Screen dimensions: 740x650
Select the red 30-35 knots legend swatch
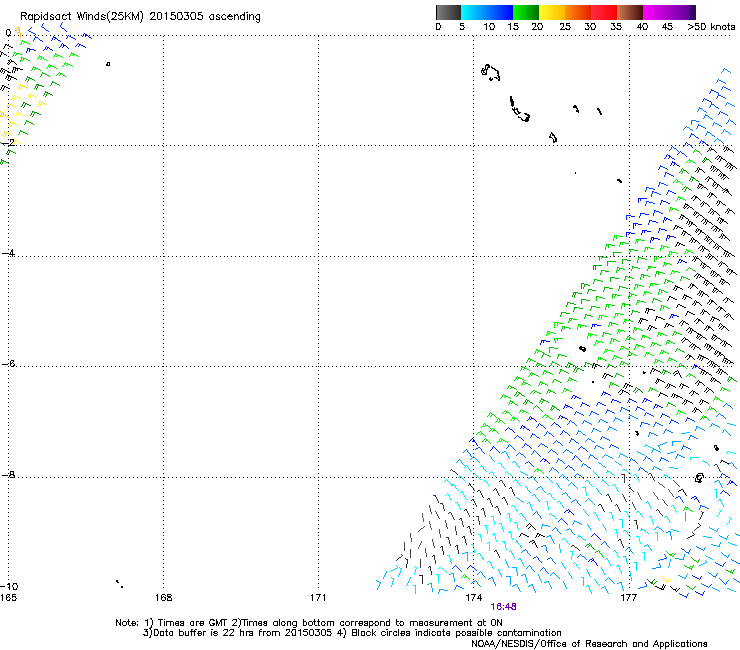point(604,12)
